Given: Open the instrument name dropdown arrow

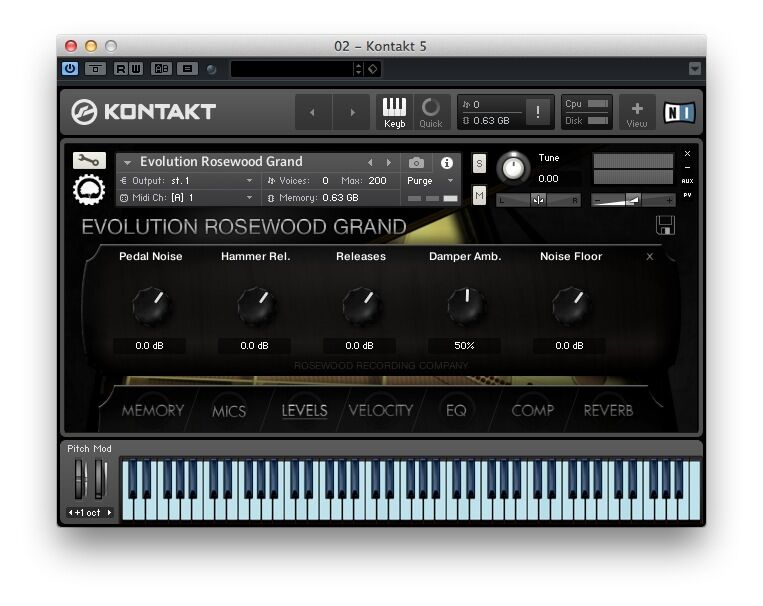Looking at the screenshot, I should point(127,162).
